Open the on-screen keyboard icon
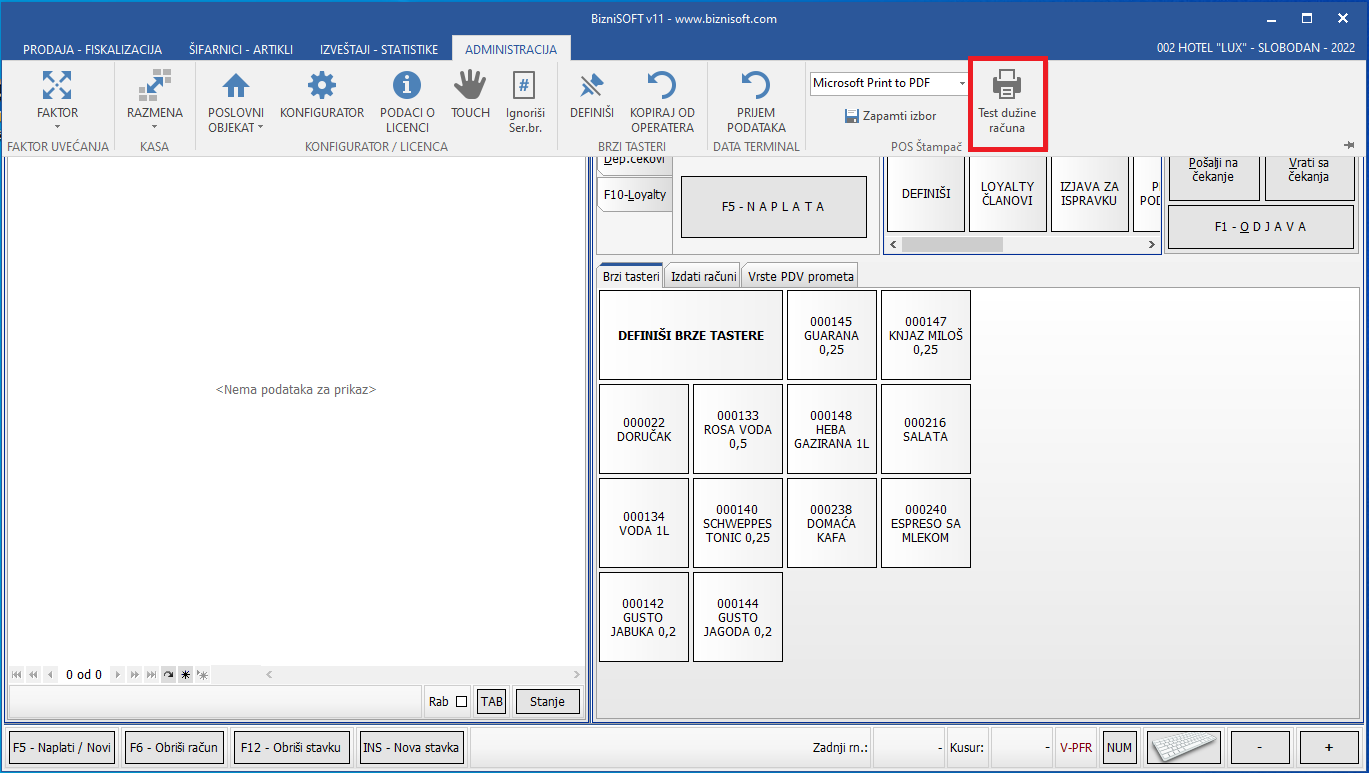 1182,747
